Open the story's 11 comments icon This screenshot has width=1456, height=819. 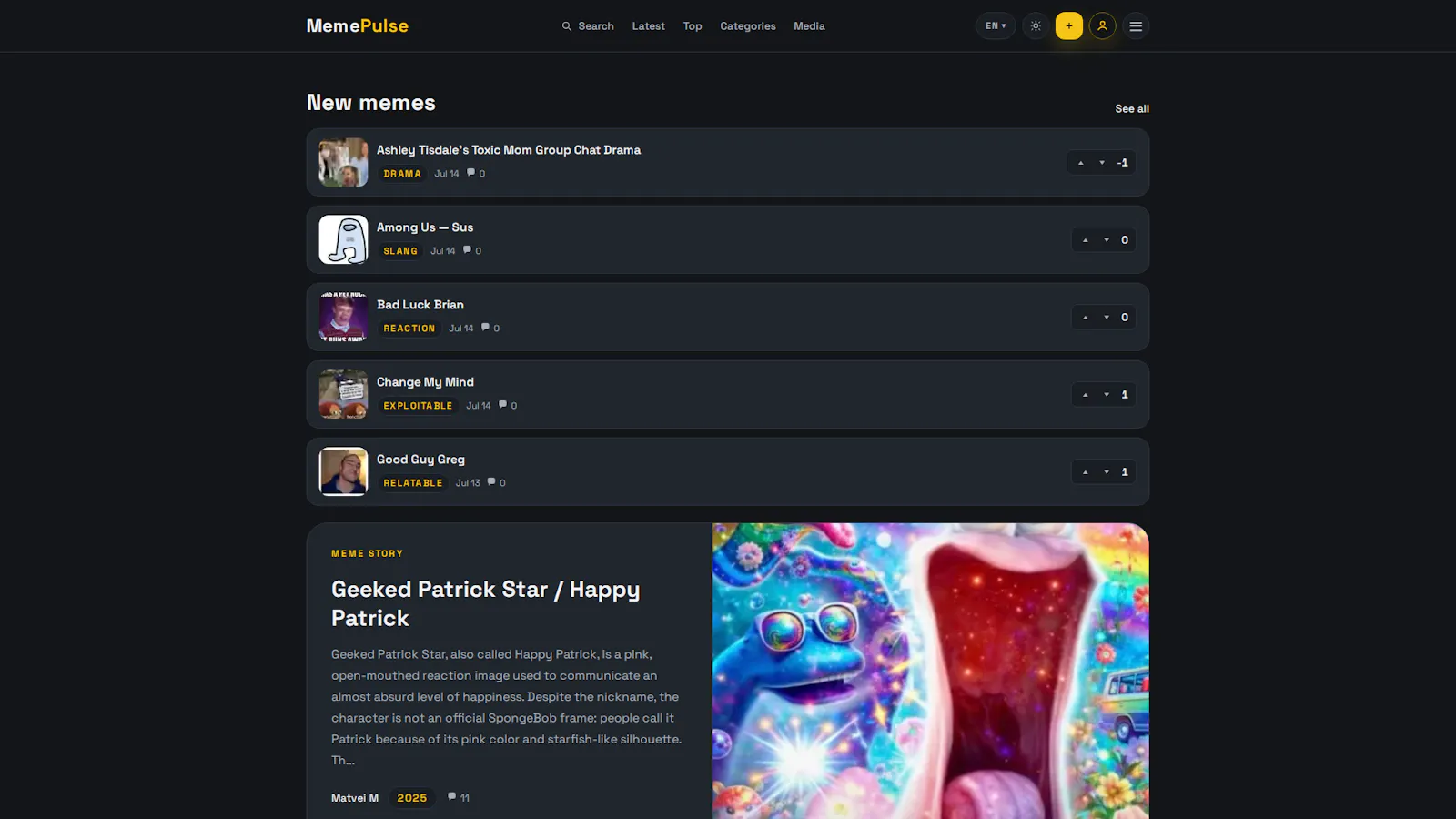pyautogui.click(x=452, y=797)
